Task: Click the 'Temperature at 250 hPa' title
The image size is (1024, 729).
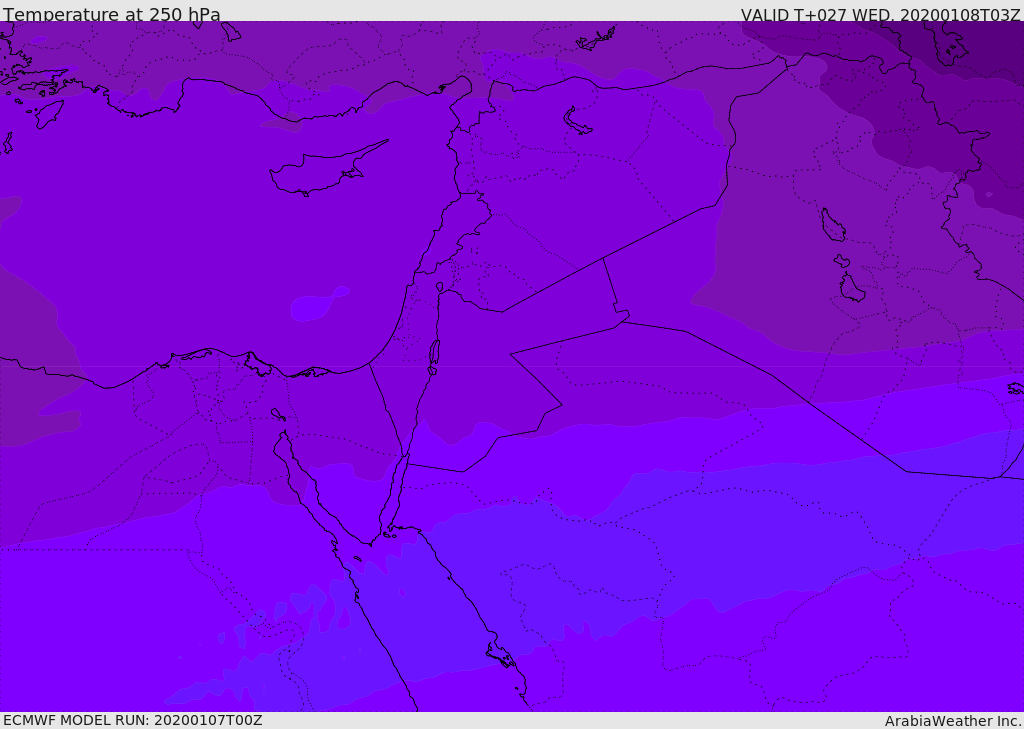Action: (x=112, y=14)
